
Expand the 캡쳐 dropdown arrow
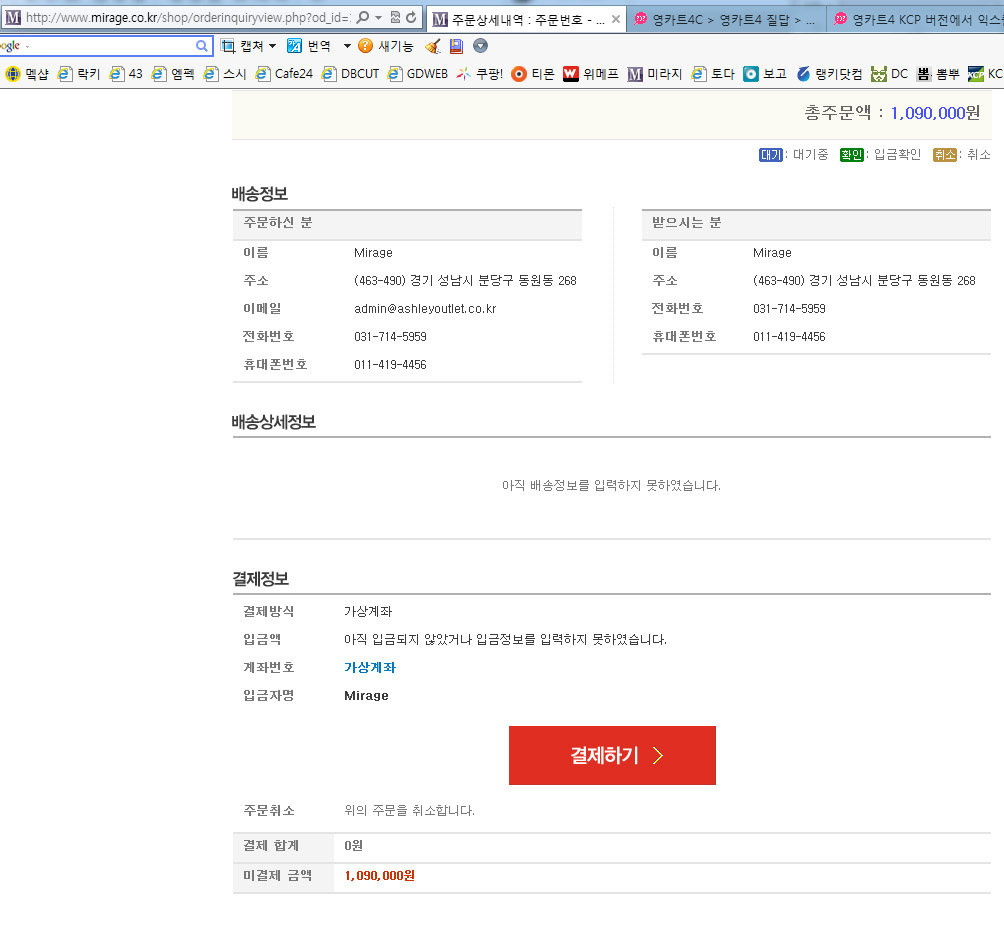pyautogui.click(x=271, y=46)
